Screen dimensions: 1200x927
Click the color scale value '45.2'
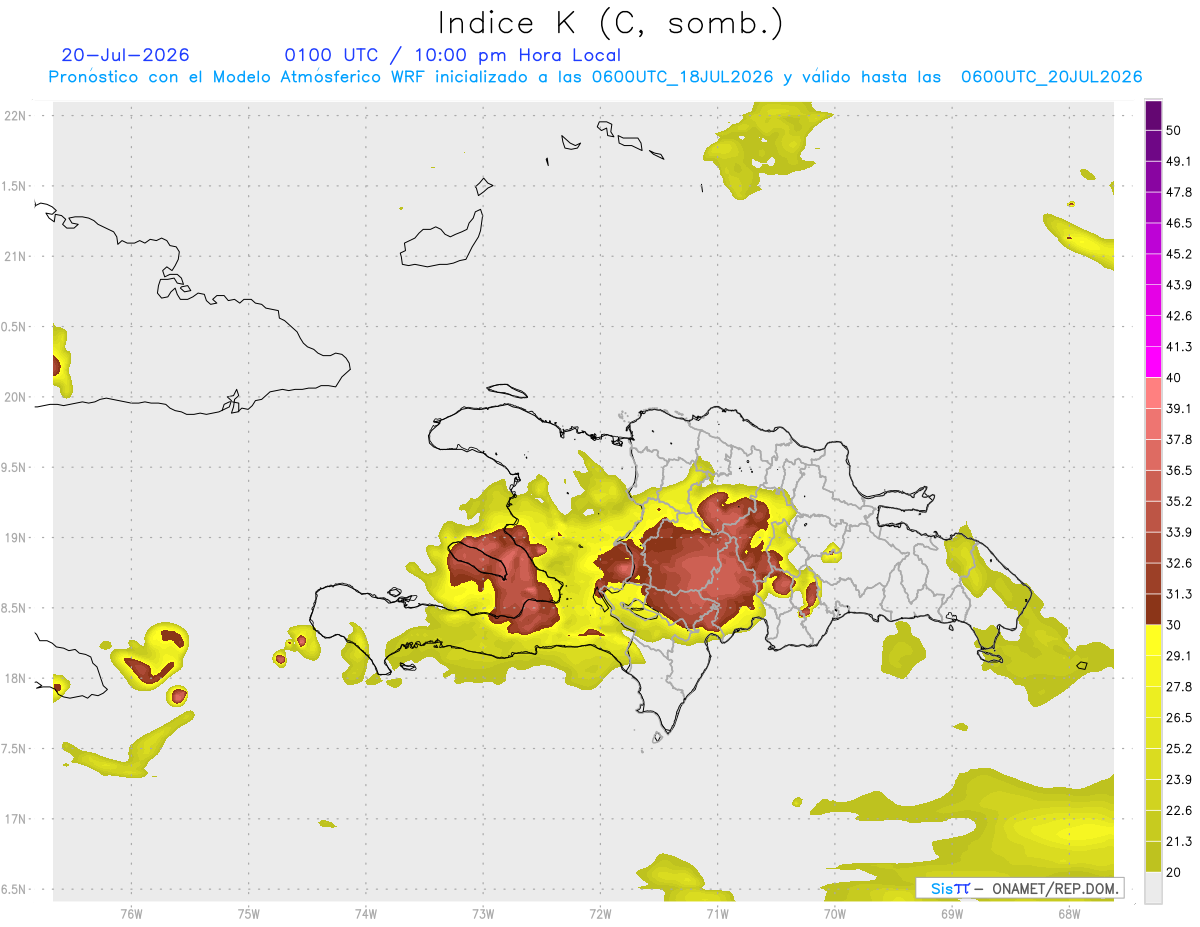point(1179,254)
